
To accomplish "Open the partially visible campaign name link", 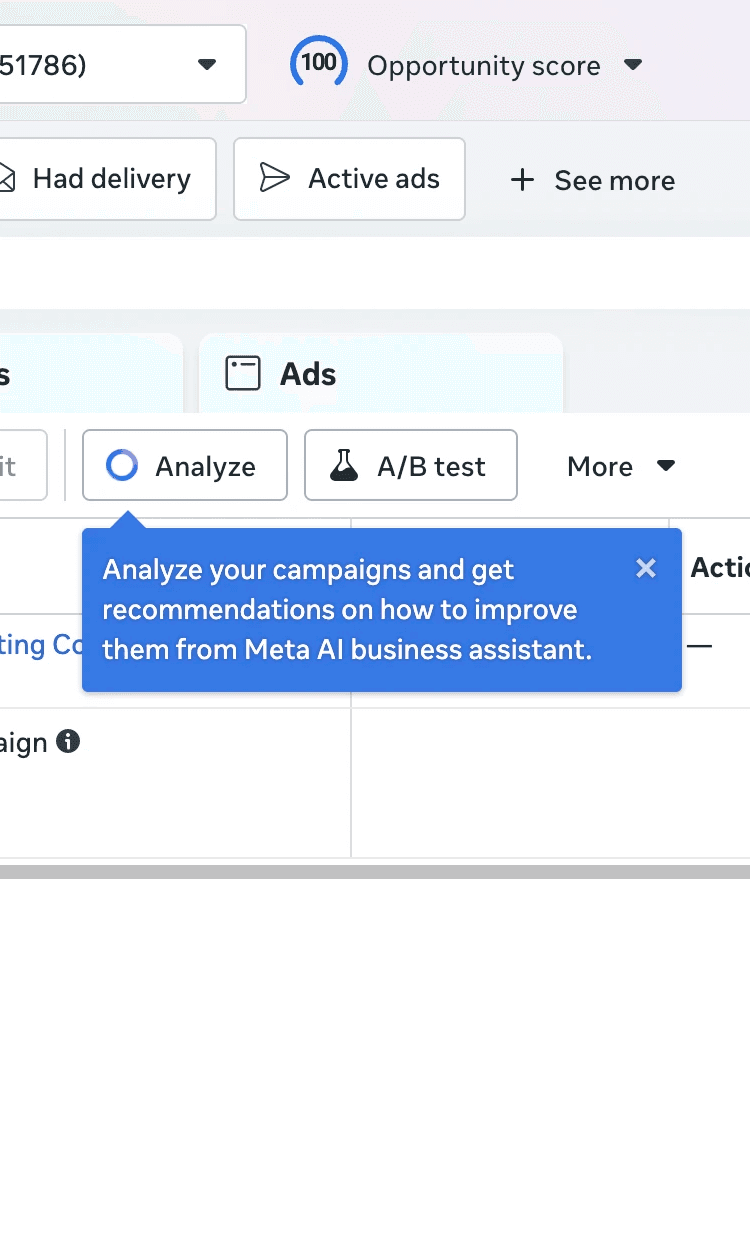I will coord(40,645).
